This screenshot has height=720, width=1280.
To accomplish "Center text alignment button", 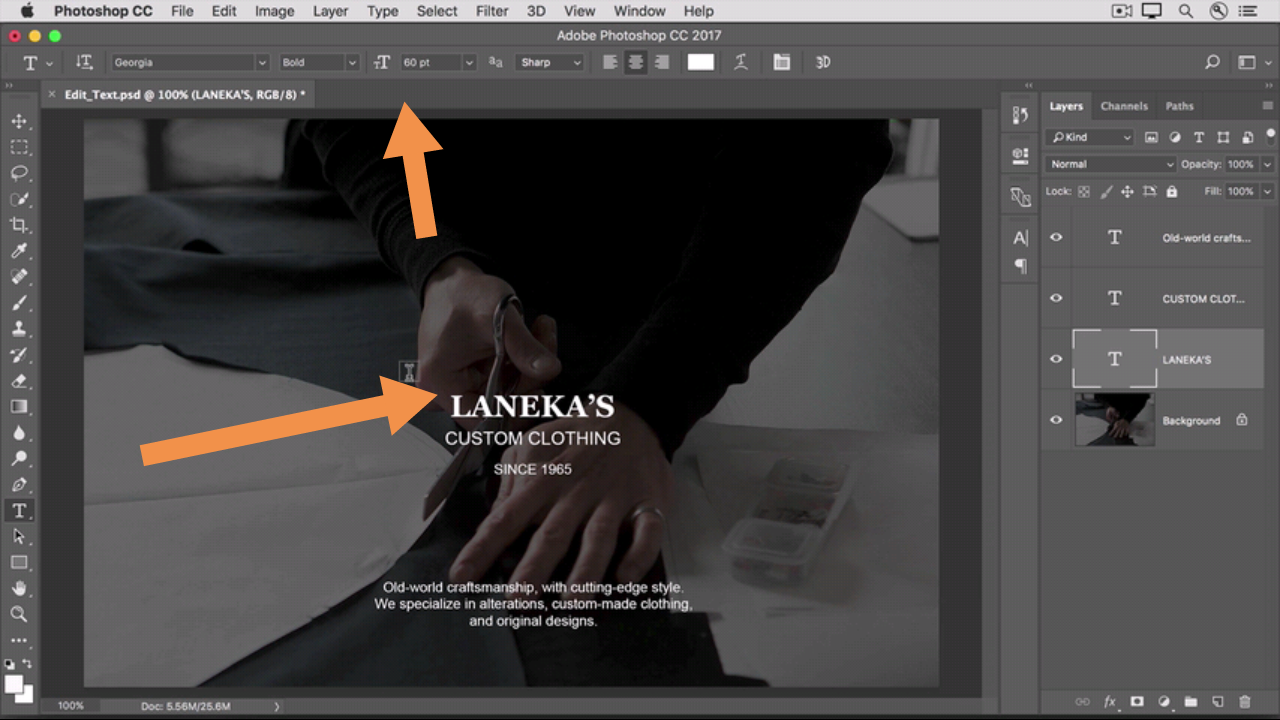I will [635, 62].
